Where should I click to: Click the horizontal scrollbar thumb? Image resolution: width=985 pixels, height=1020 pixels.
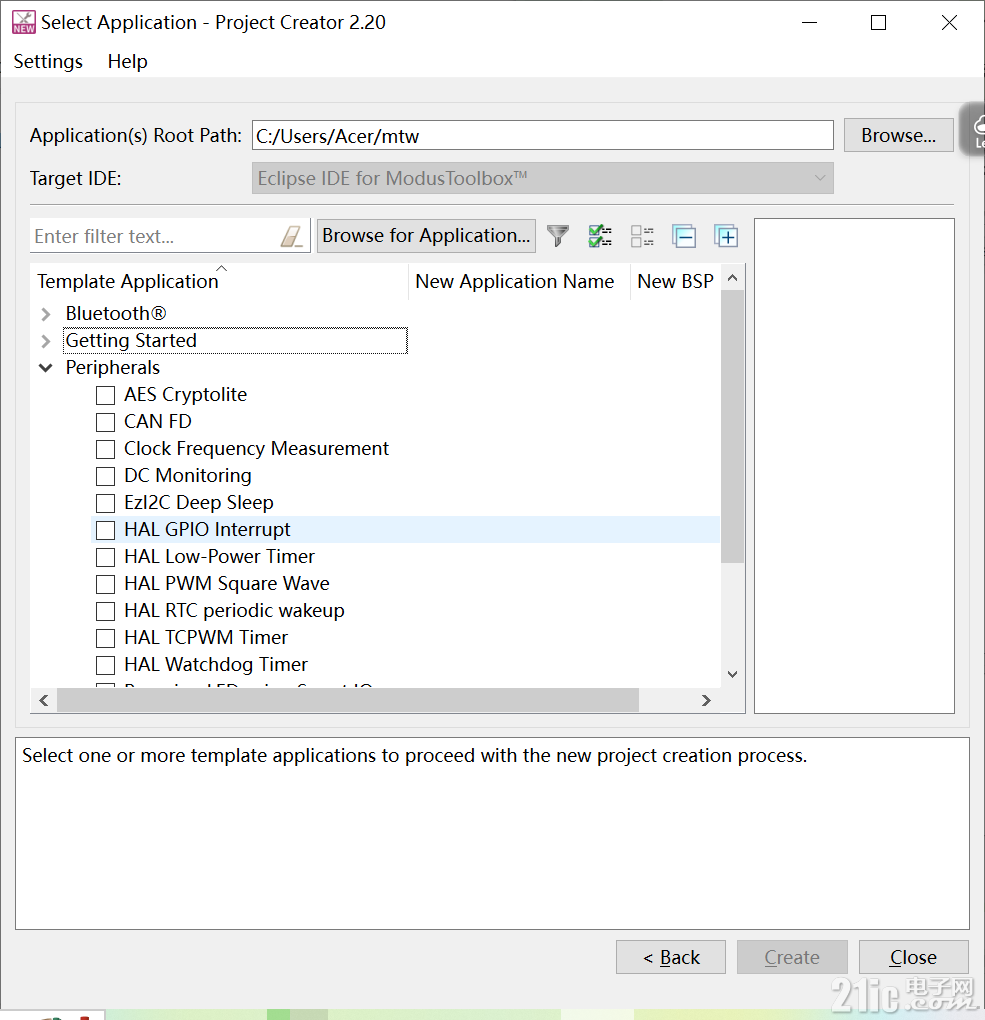[348, 701]
